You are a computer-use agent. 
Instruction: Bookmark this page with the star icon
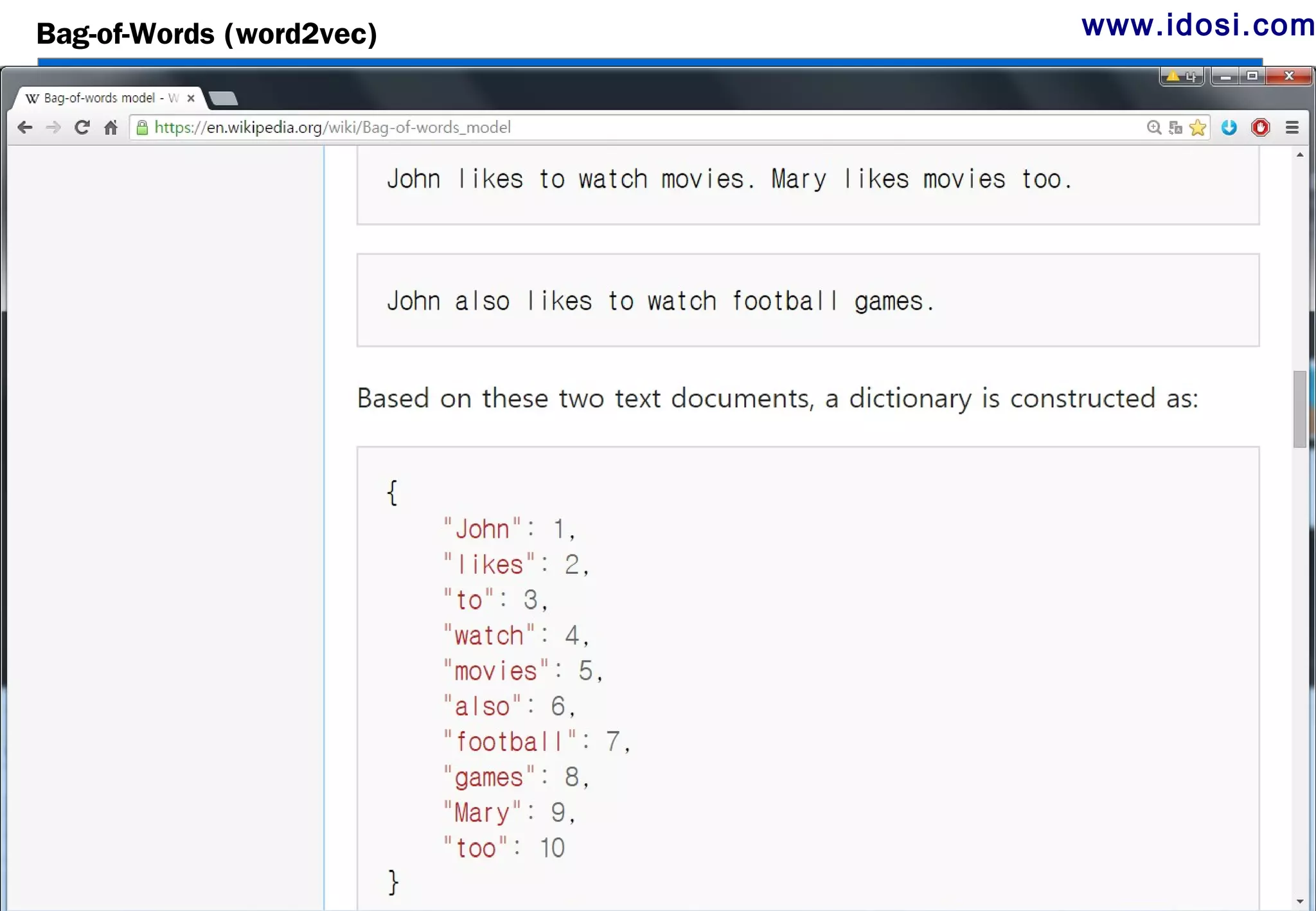(1198, 127)
